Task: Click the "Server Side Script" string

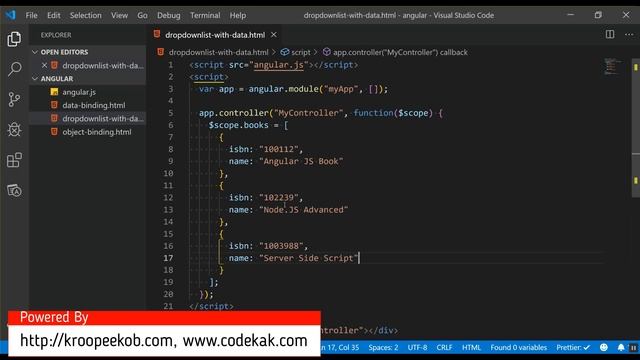Action: pyautogui.click(x=309, y=258)
